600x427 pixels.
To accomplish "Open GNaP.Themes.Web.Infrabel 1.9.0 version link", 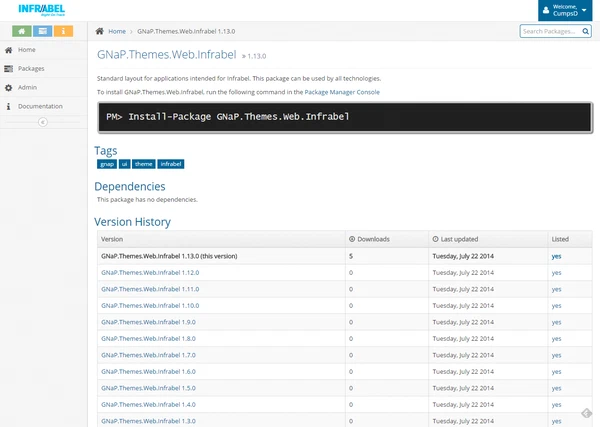I will (148, 322).
